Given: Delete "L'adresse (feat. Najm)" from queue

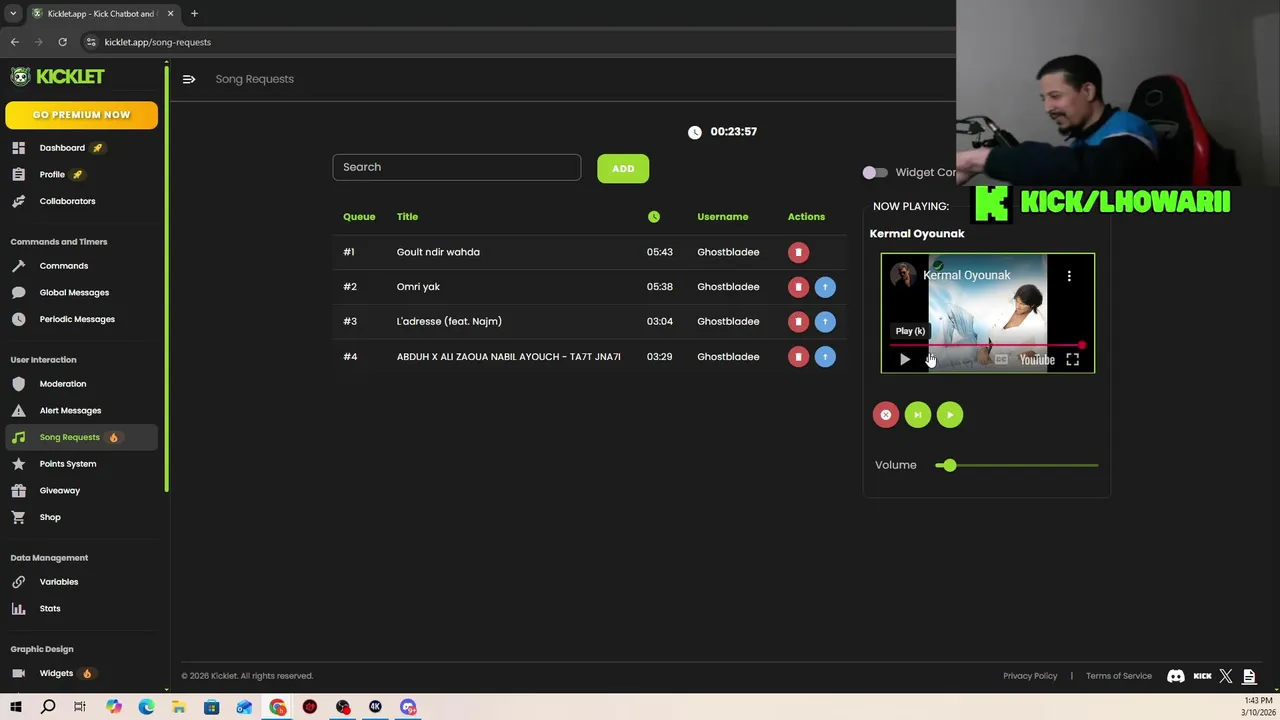Looking at the screenshot, I should (x=798, y=322).
